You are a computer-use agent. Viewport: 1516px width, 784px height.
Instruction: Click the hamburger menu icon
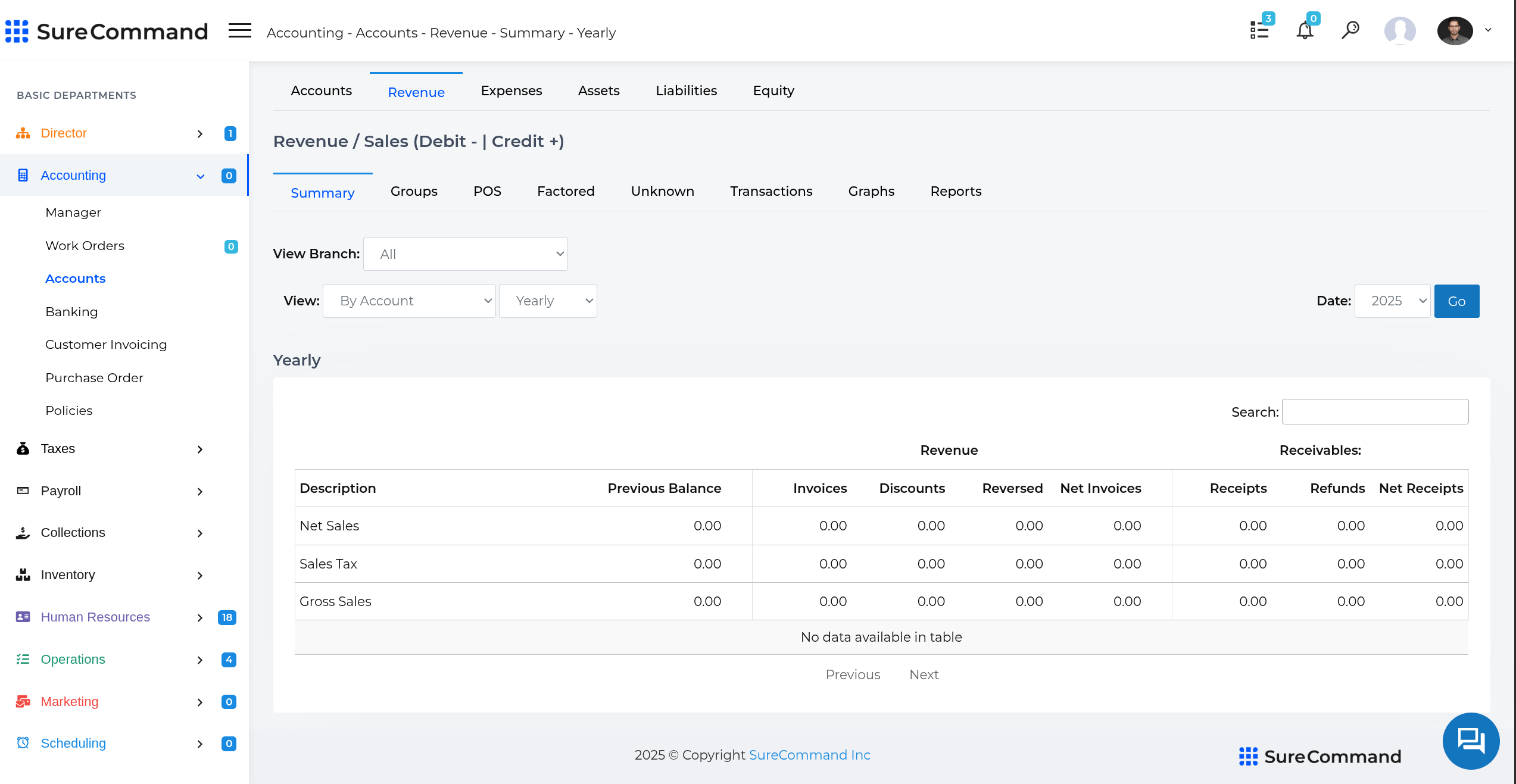(x=239, y=30)
